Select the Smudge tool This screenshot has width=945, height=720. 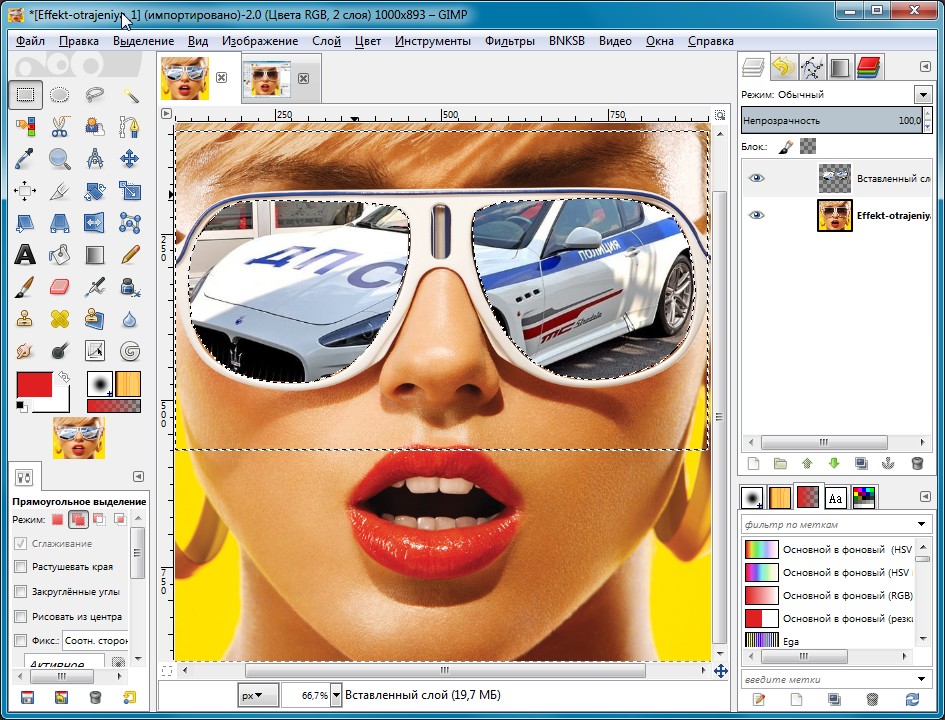pos(25,351)
